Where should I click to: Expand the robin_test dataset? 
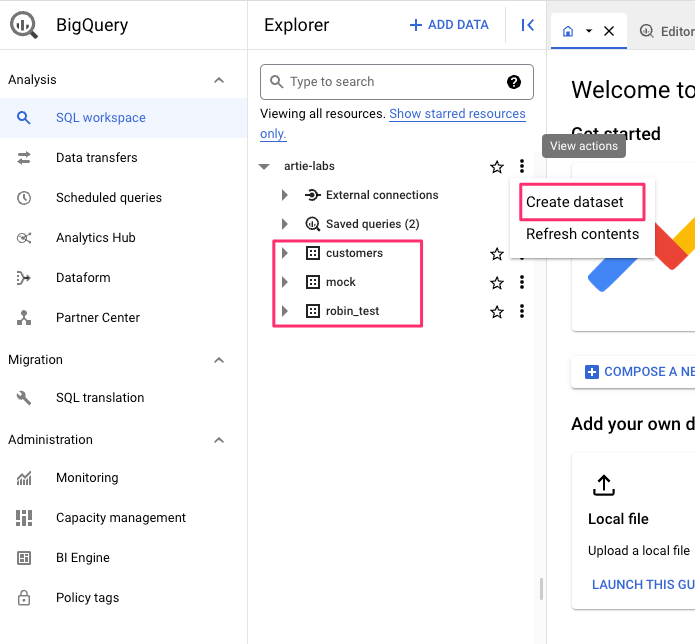click(285, 311)
